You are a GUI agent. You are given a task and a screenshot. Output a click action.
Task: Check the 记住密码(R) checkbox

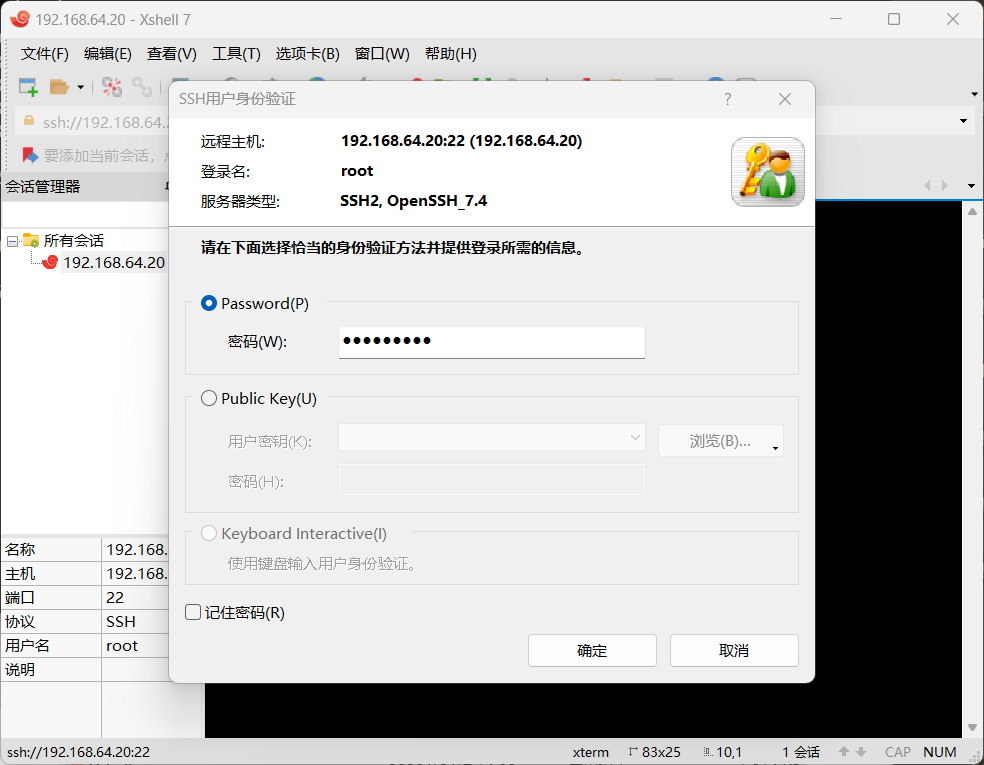tap(193, 613)
